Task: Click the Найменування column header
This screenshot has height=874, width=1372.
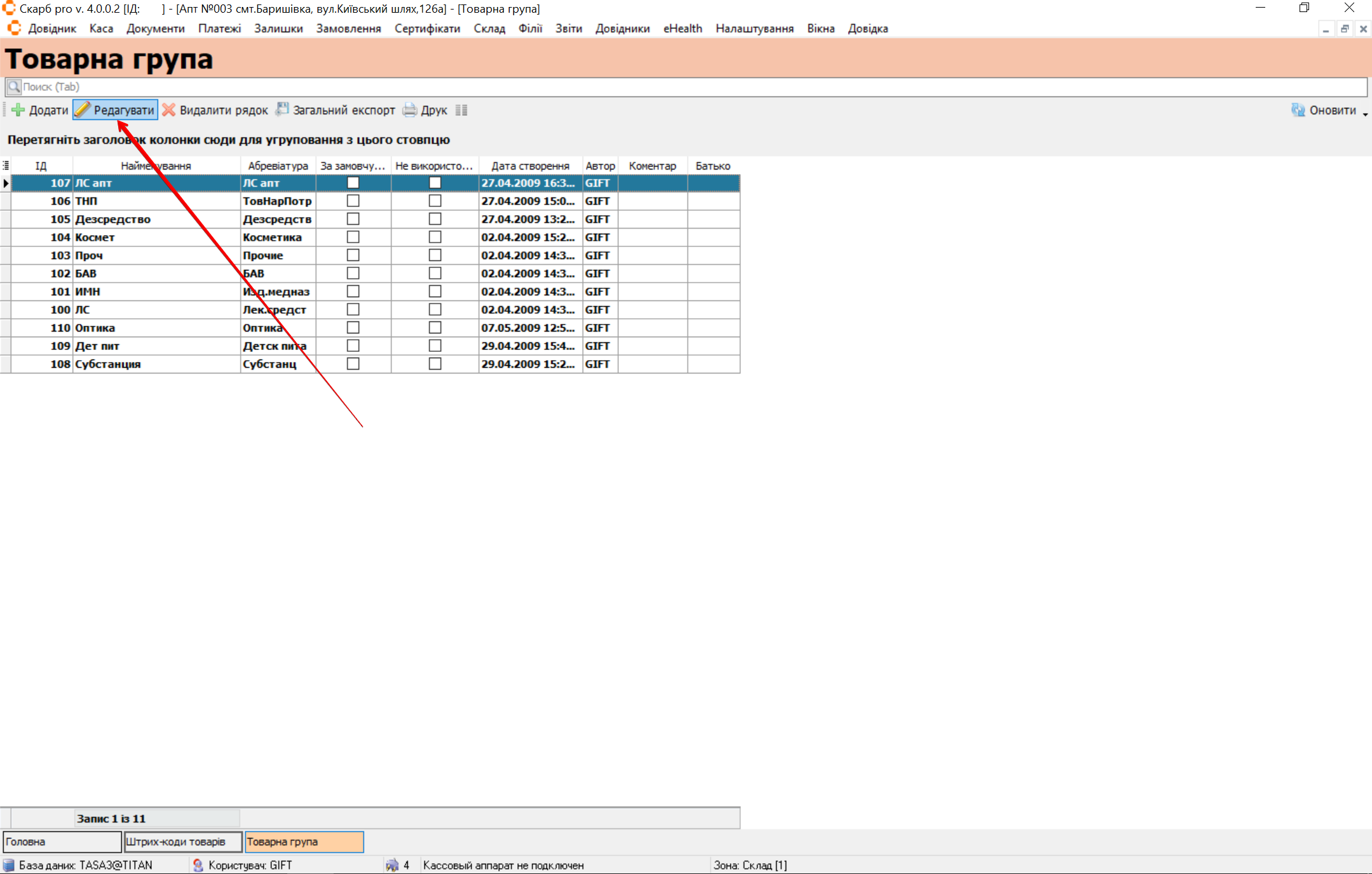Action: point(156,166)
